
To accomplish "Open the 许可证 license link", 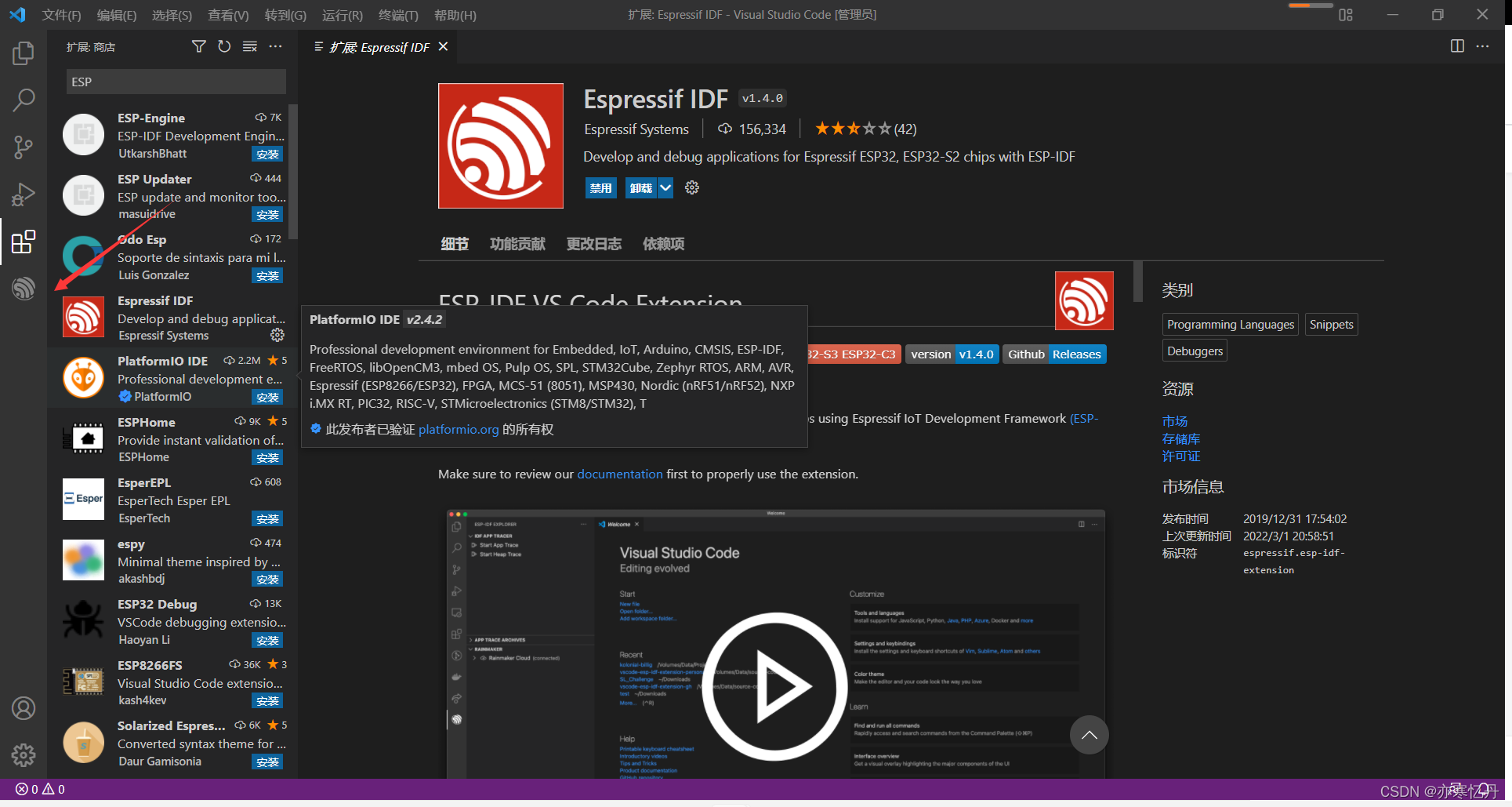I will [x=1181, y=456].
